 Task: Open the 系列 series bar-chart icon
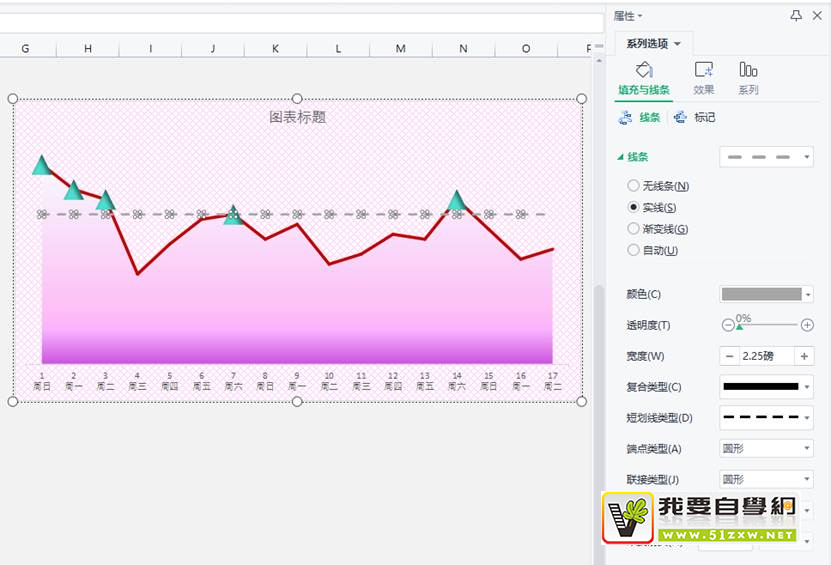[748, 71]
